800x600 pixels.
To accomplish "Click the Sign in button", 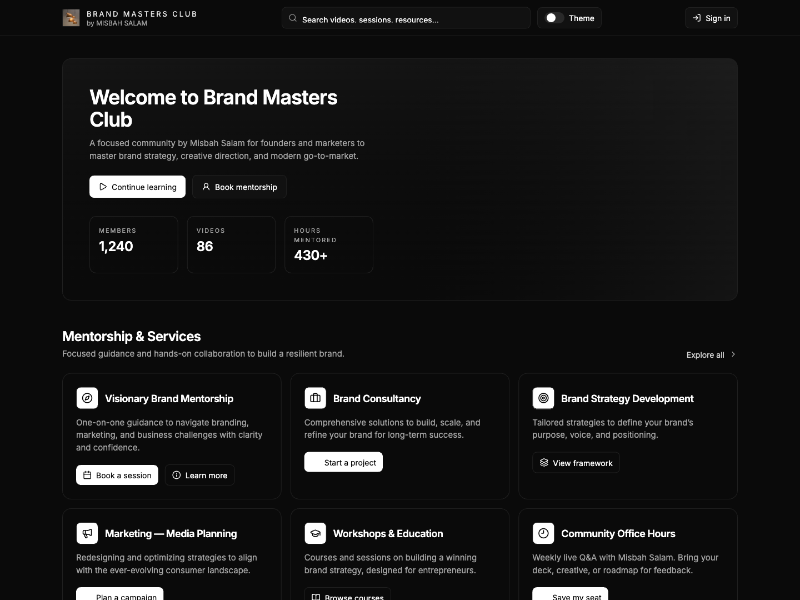I will coord(711,18).
